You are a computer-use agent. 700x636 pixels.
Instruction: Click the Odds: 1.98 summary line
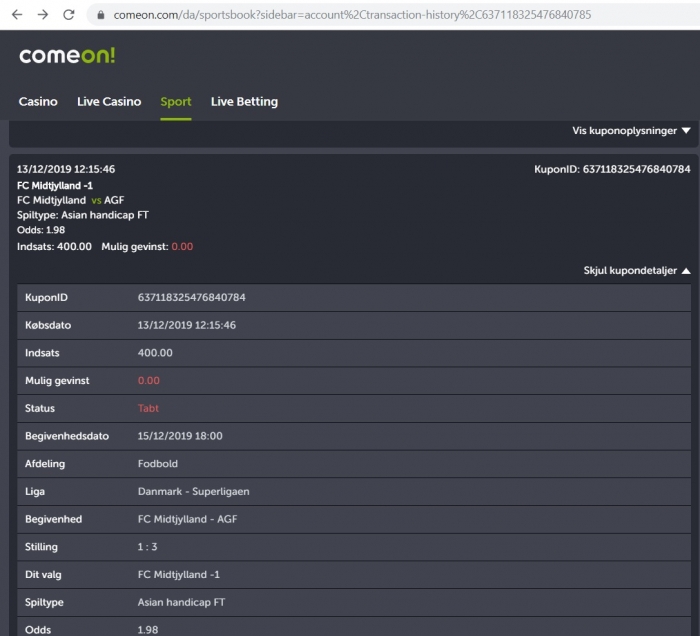[x=41, y=230]
